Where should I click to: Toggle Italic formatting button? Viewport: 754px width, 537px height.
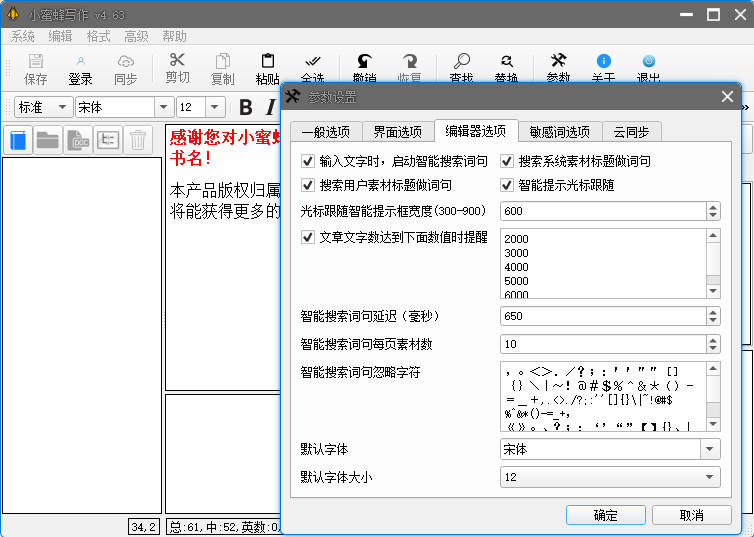[x=271, y=107]
